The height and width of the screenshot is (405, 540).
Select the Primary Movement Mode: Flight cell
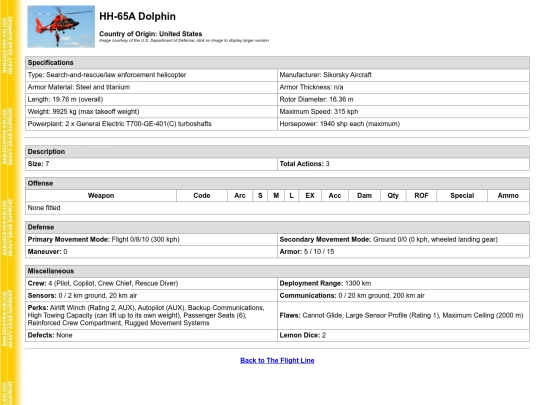coord(151,239)
